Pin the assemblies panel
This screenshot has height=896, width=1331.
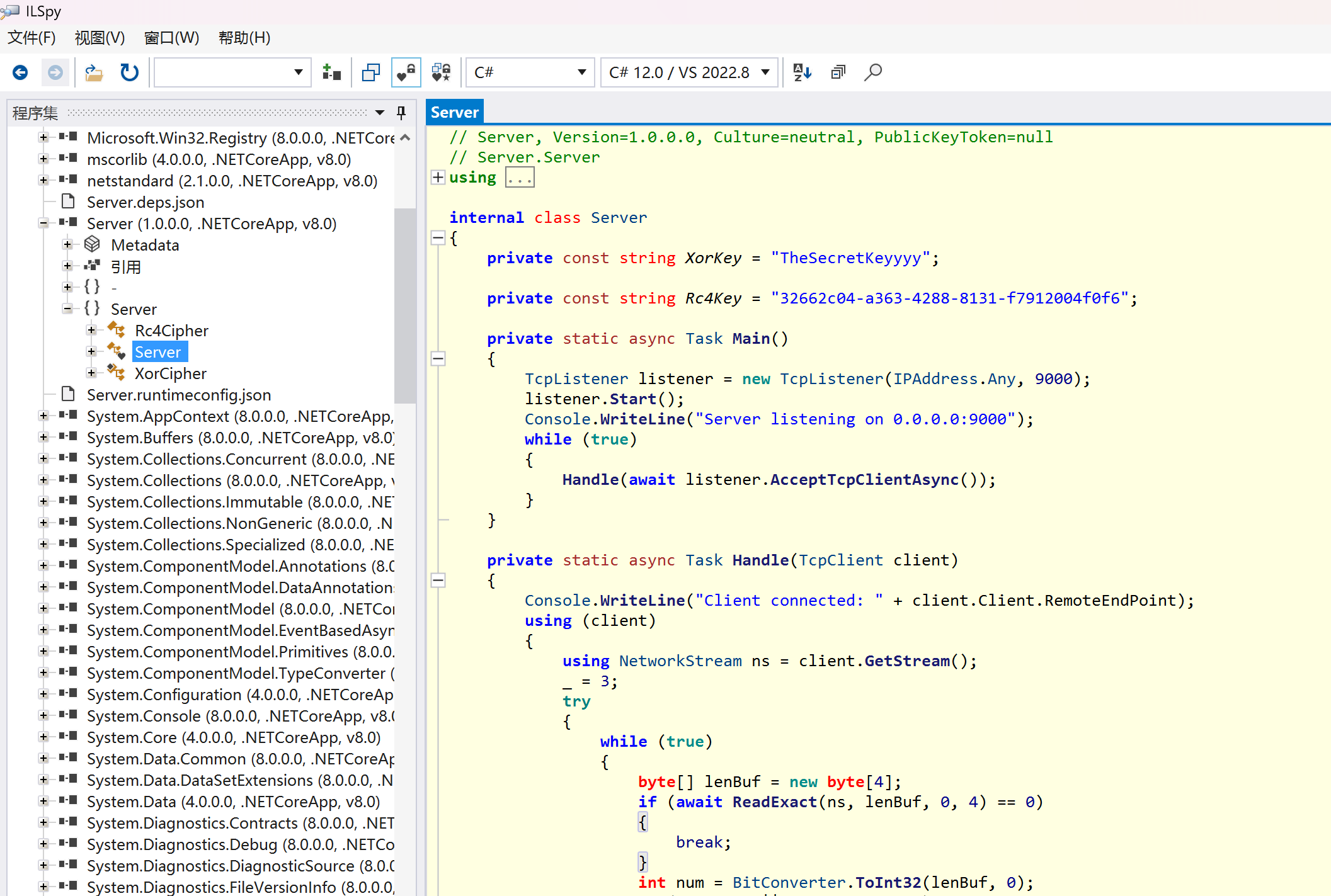point(401,113)
